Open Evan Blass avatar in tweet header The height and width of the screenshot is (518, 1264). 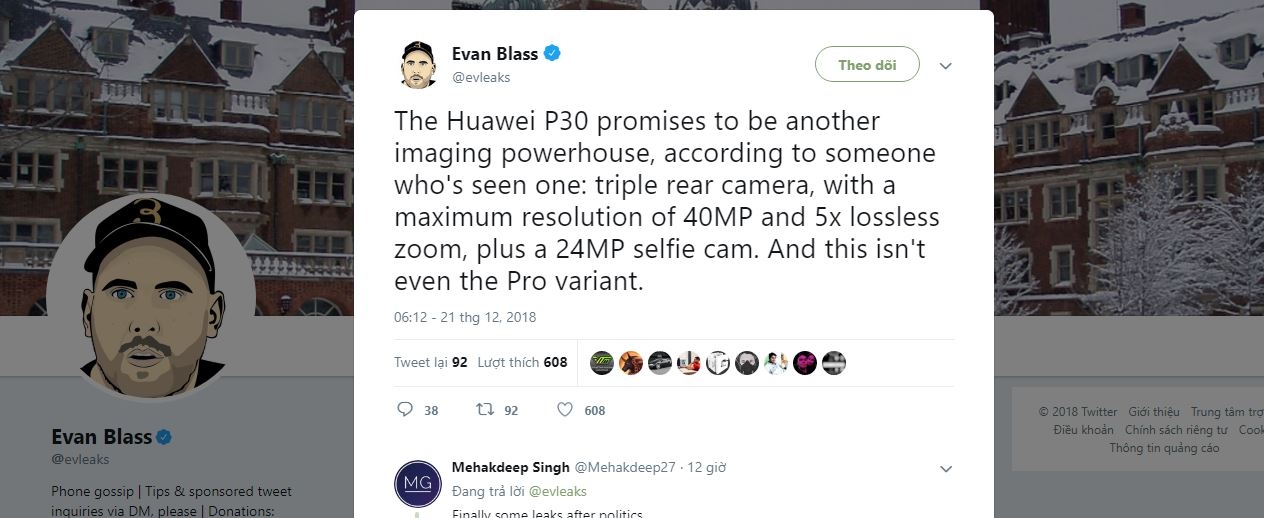point(418,64)
